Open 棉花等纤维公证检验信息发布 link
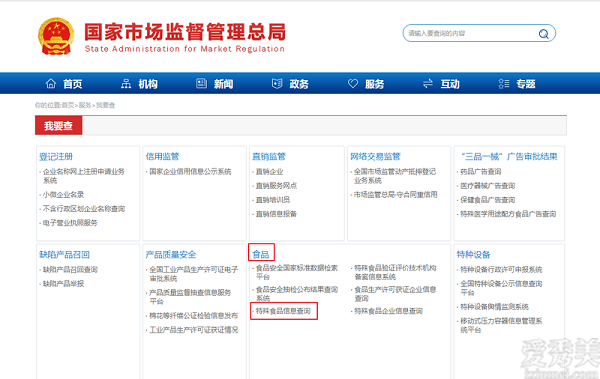This screenshot has width=600, height=379. pos(194,315)
